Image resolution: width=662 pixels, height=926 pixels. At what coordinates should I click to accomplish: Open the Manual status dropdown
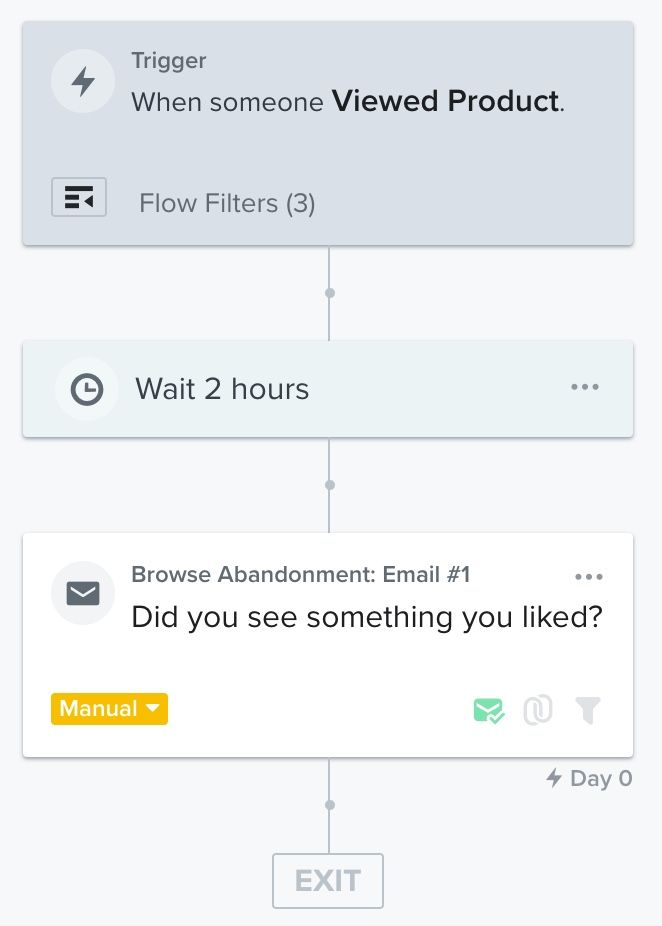click(x=109, y=709)
